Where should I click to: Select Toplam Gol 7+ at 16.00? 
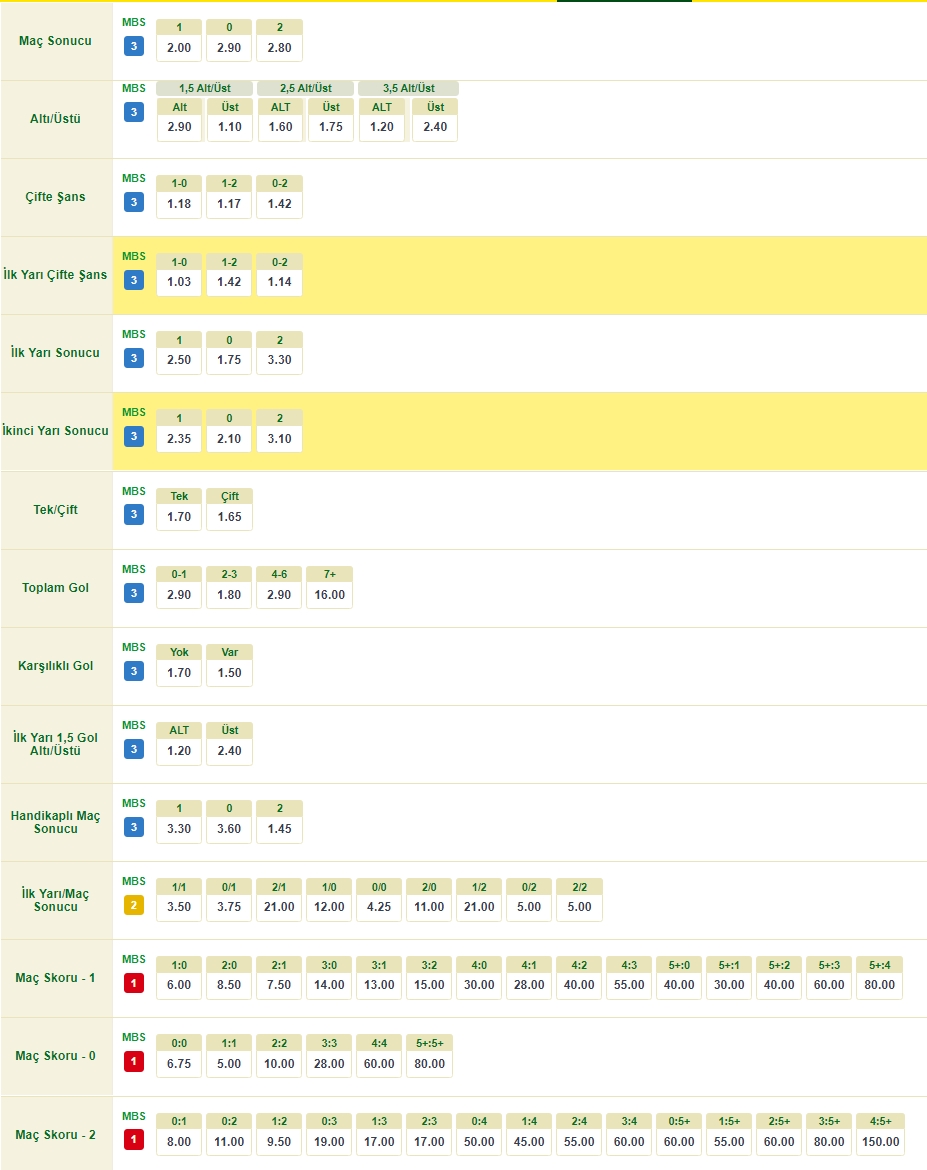(x=329, y=596)
